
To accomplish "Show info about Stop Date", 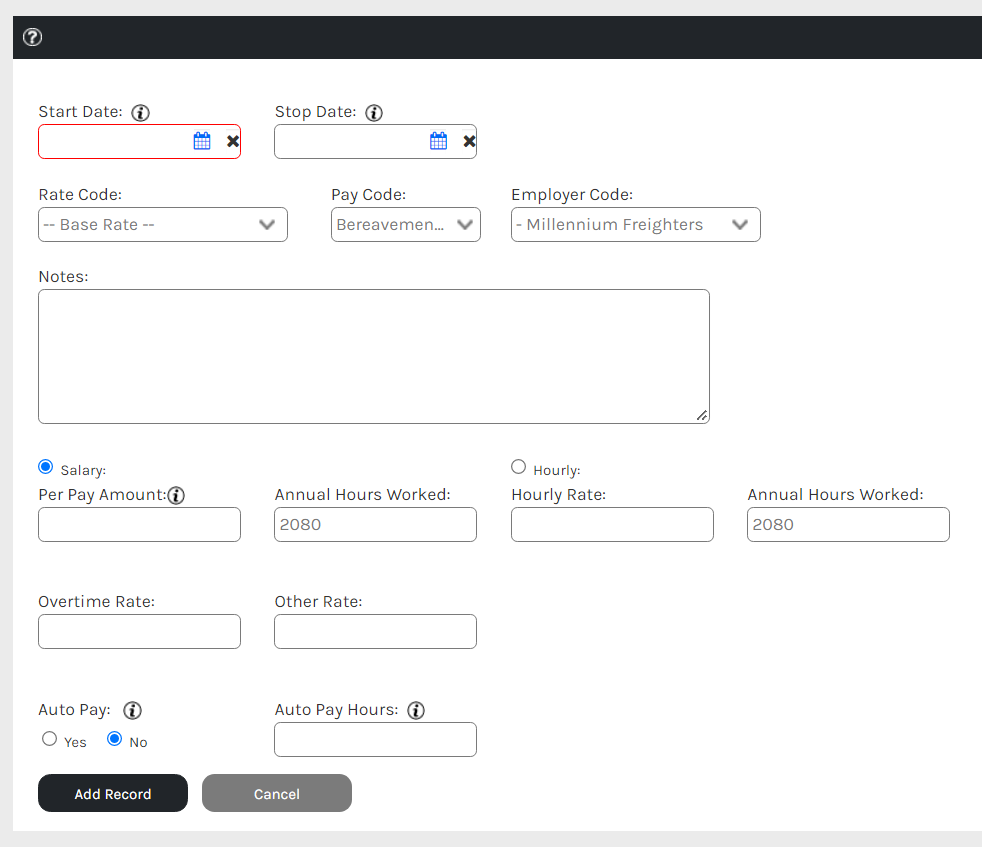I will coord(374,113).
